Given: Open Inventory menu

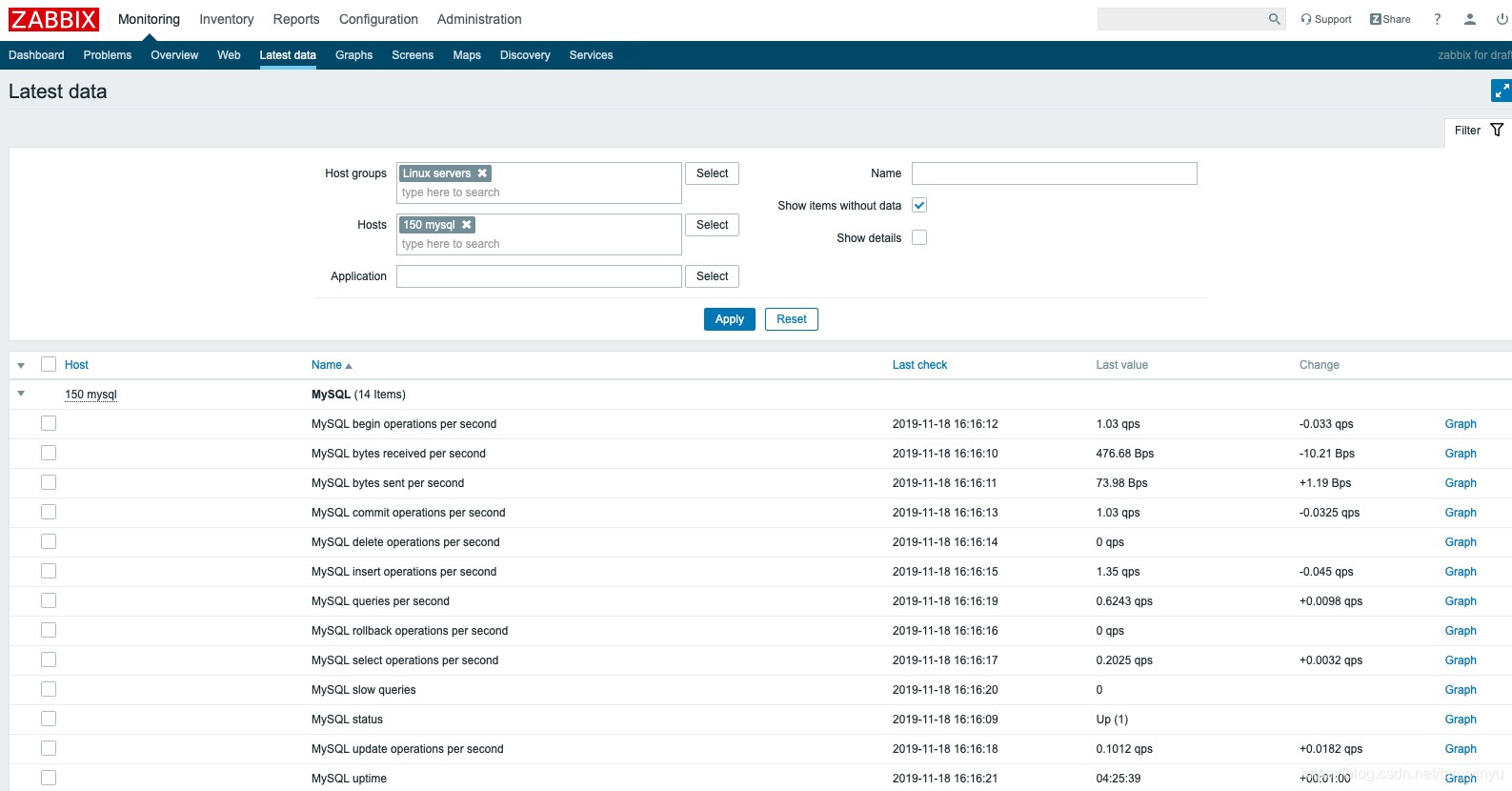Looking at the screenshot, I should pos(227,19).
